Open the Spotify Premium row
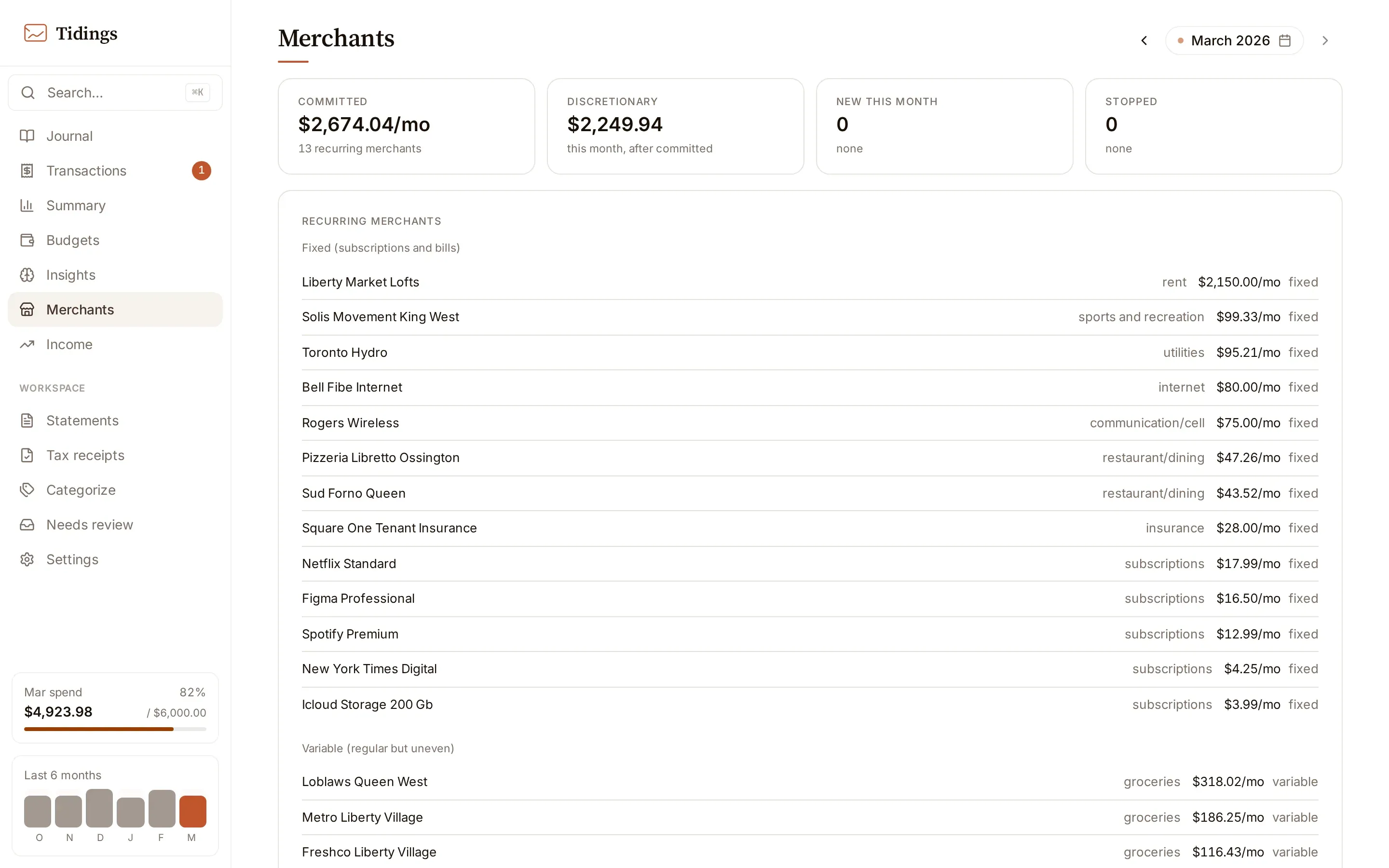 pyautogui.click(x=810, y=634)
